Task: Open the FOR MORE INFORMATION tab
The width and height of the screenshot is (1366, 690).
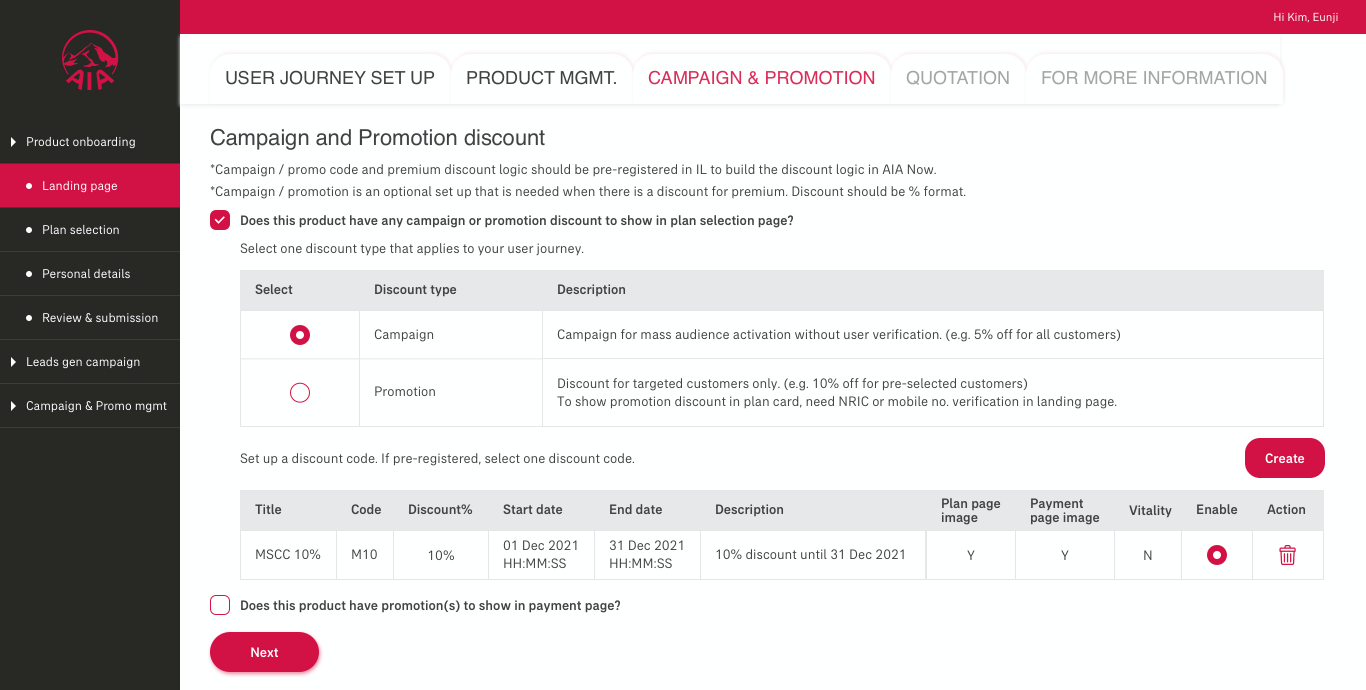Action: tap(1154, 78)
